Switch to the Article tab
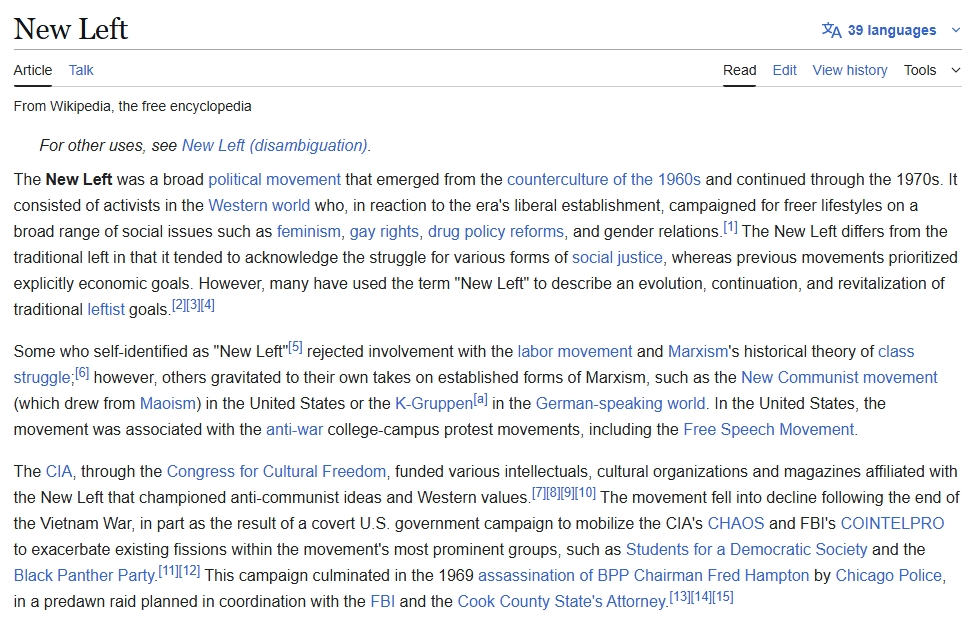 (x=32, y=70)
